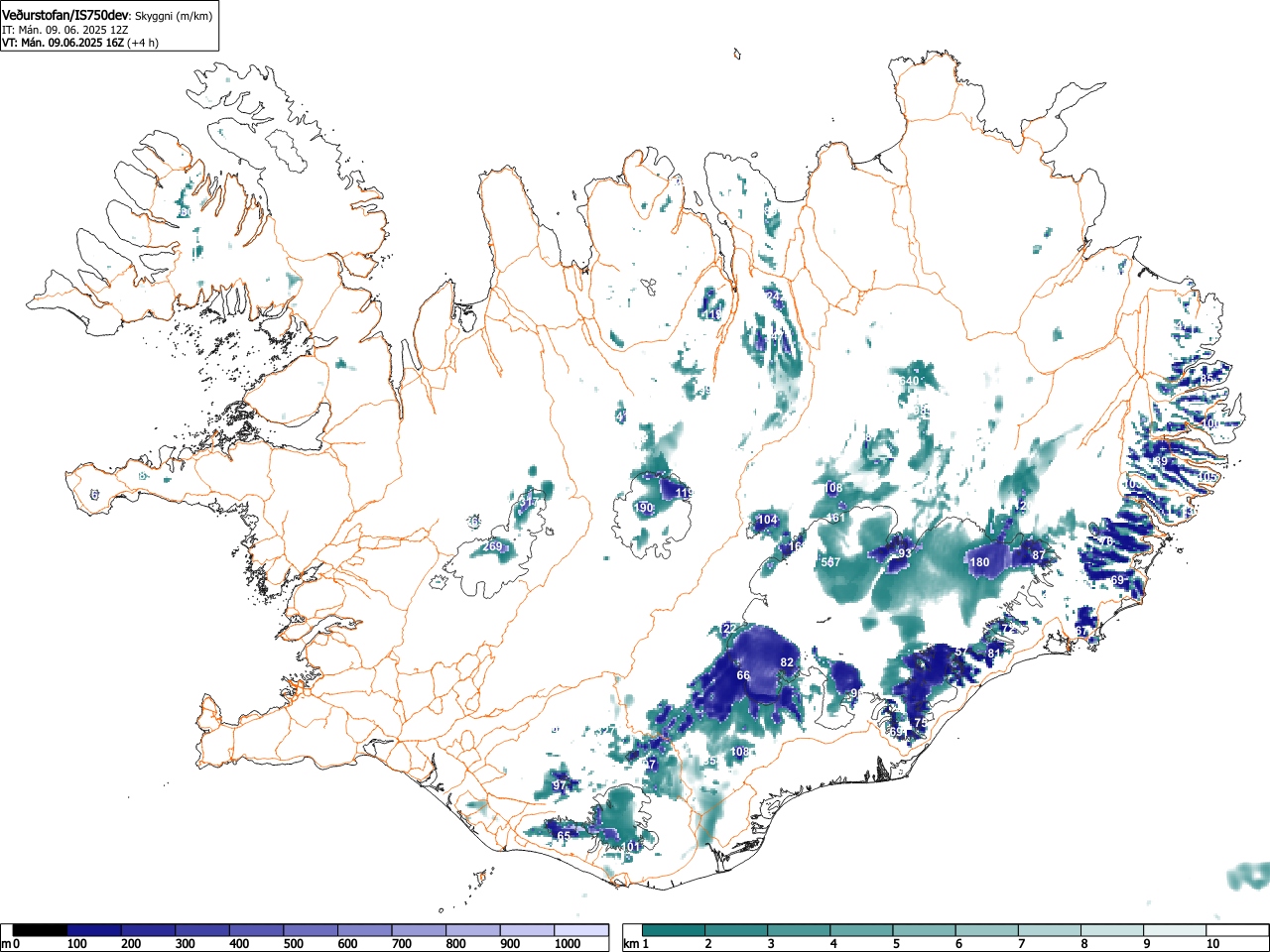This screenshot has width=1270, height=952.
Task: Click visibility value 76 on the map
Action: tap(1107, 541)
